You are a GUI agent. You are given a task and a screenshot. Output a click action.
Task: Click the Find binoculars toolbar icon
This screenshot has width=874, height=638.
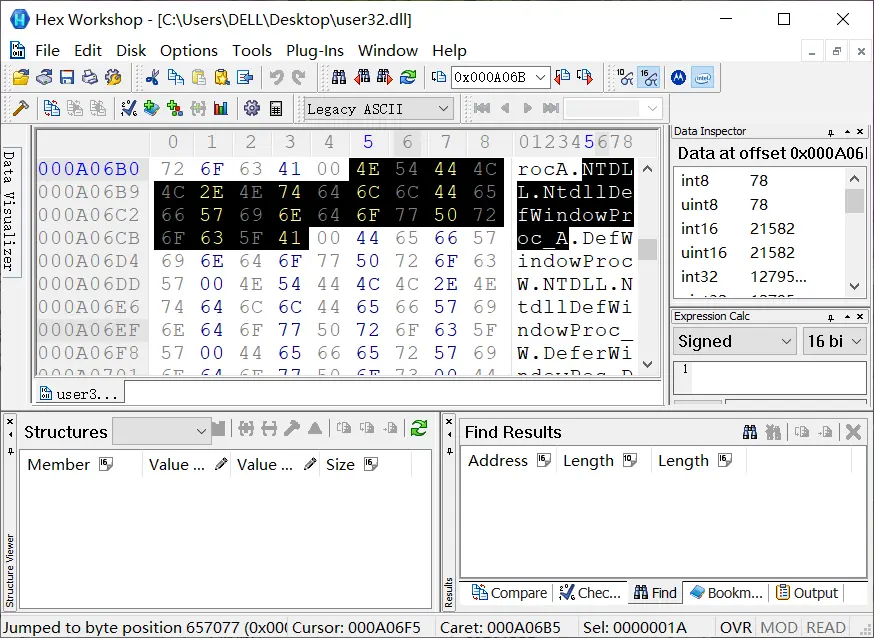tap(339, 77)
